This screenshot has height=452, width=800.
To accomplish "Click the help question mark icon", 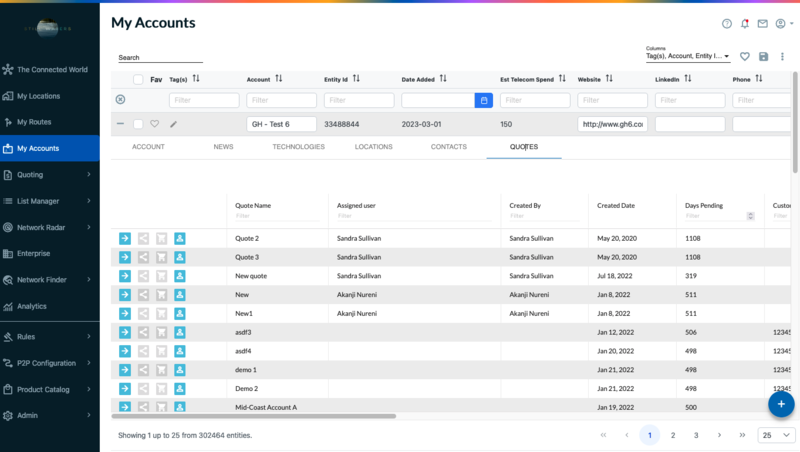I will coord(727,23).
